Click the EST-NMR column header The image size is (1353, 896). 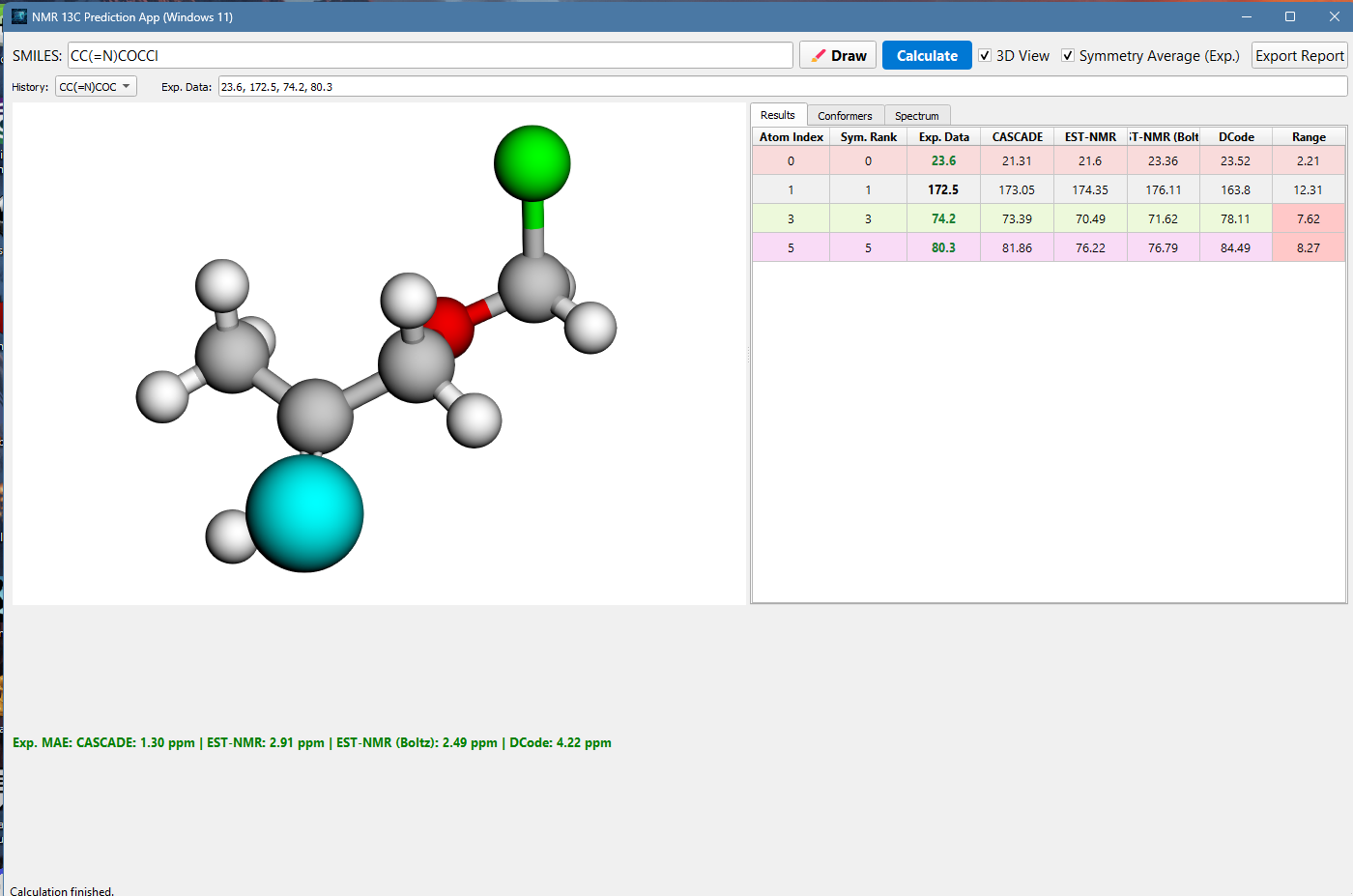(1090, 137)
